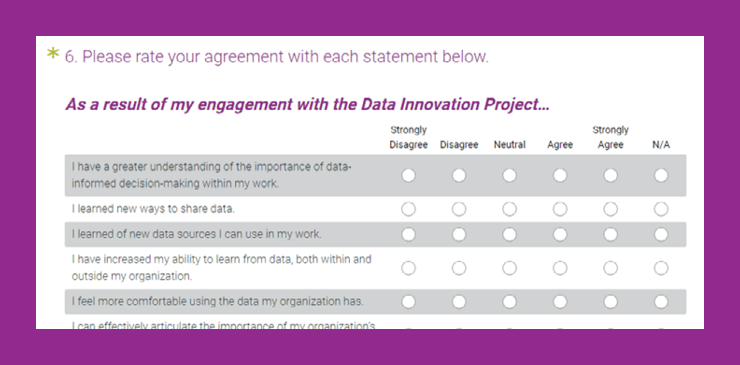
Task: Mark Neutral for new ways to share data
Action: 509,209
